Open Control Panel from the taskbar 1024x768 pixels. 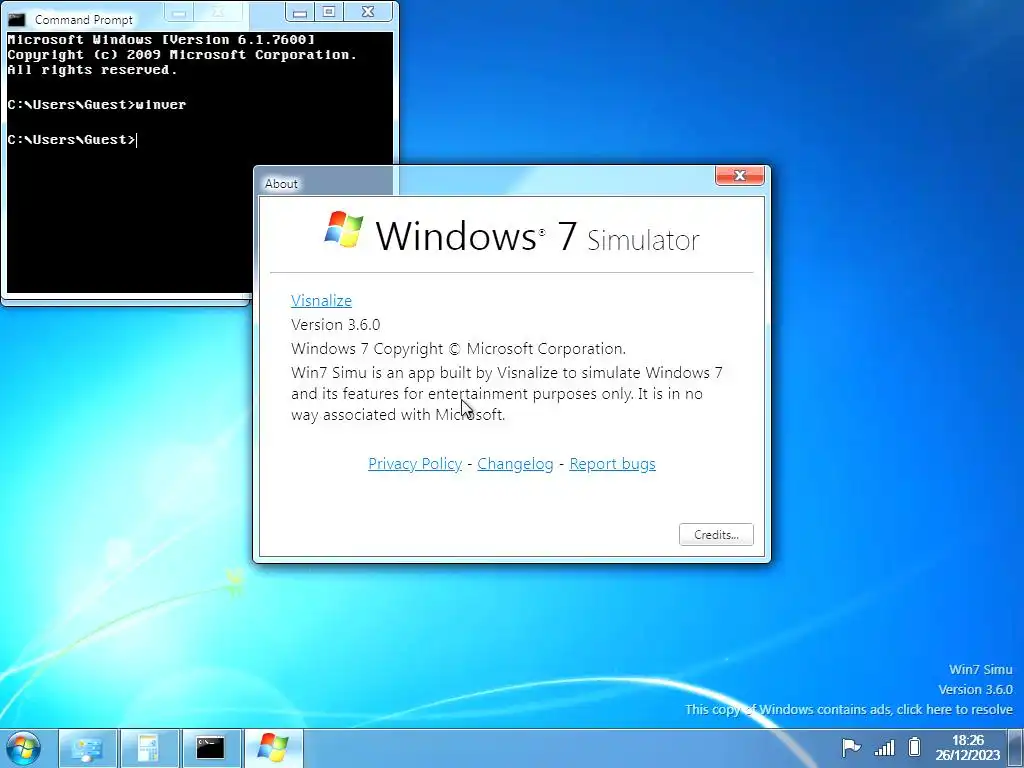[x=88, y=748]
